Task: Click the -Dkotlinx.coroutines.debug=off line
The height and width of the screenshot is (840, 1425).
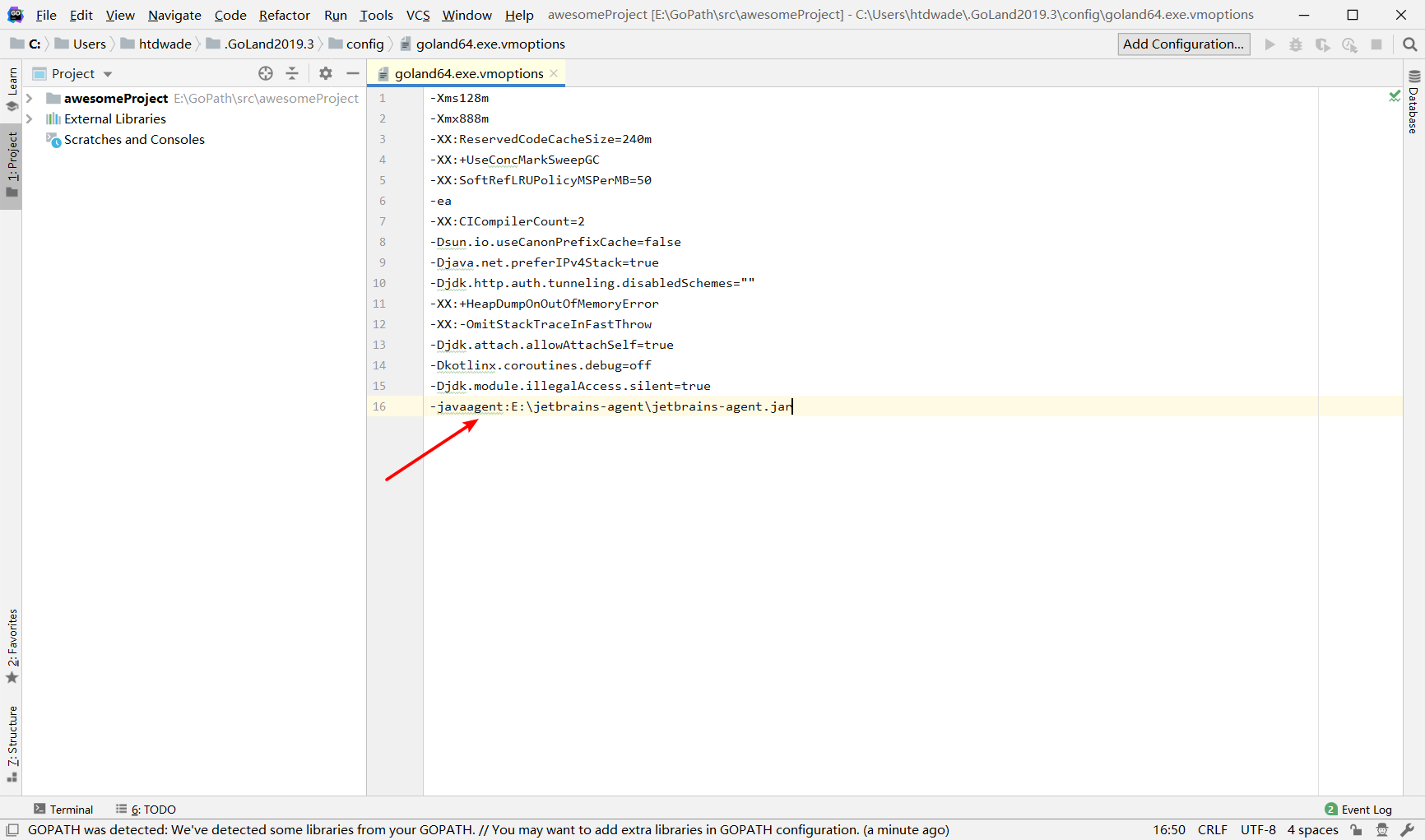Action: tap(541, 365)
